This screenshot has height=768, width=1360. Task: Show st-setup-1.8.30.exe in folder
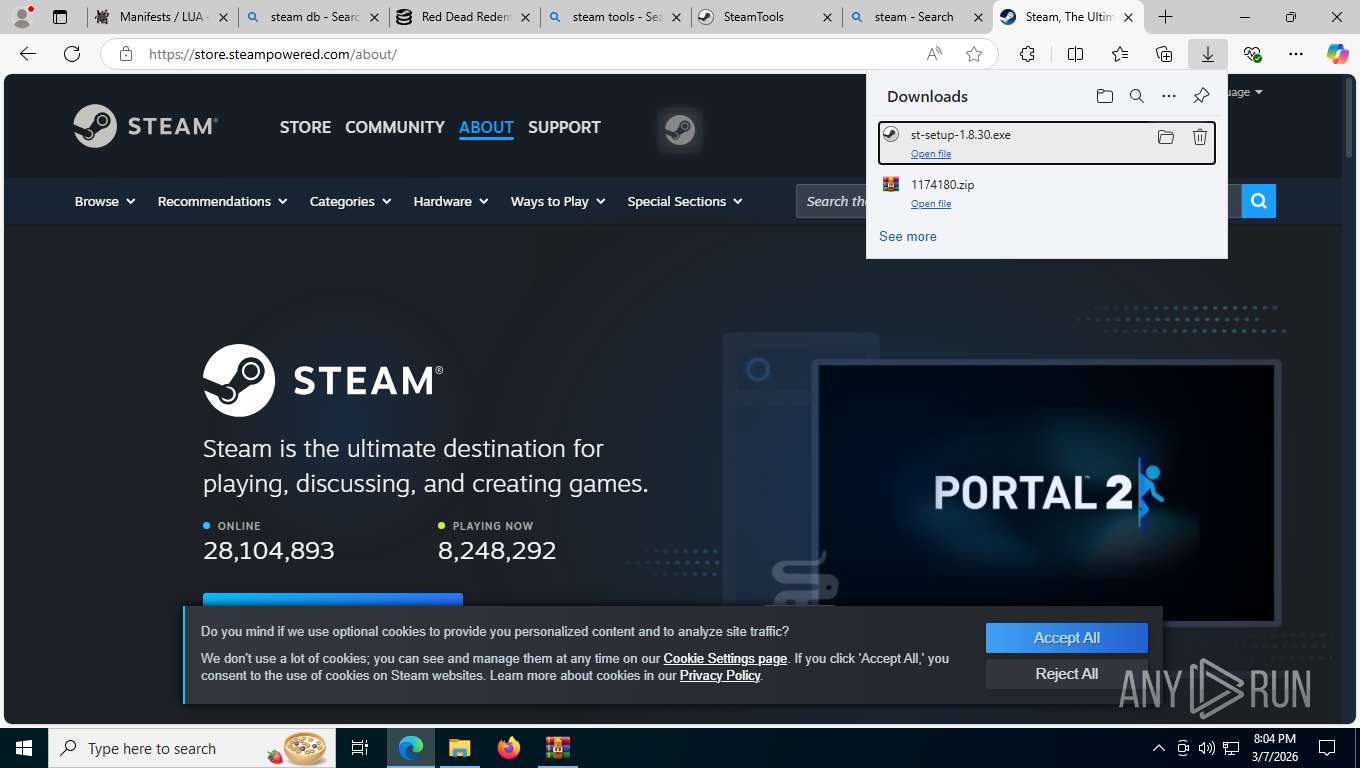1165,137
